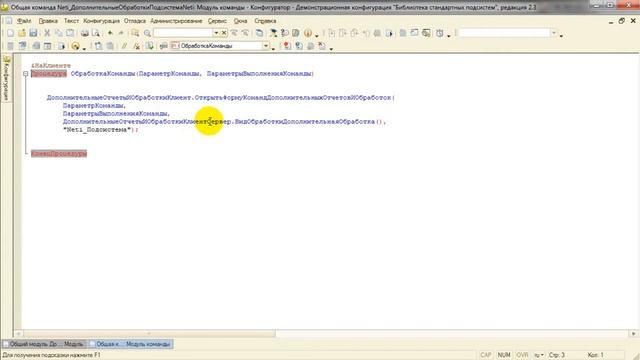The width and height of the screenshot is (640, 360).
Task: Open the Отладка menu
Action: pos(135,21)
